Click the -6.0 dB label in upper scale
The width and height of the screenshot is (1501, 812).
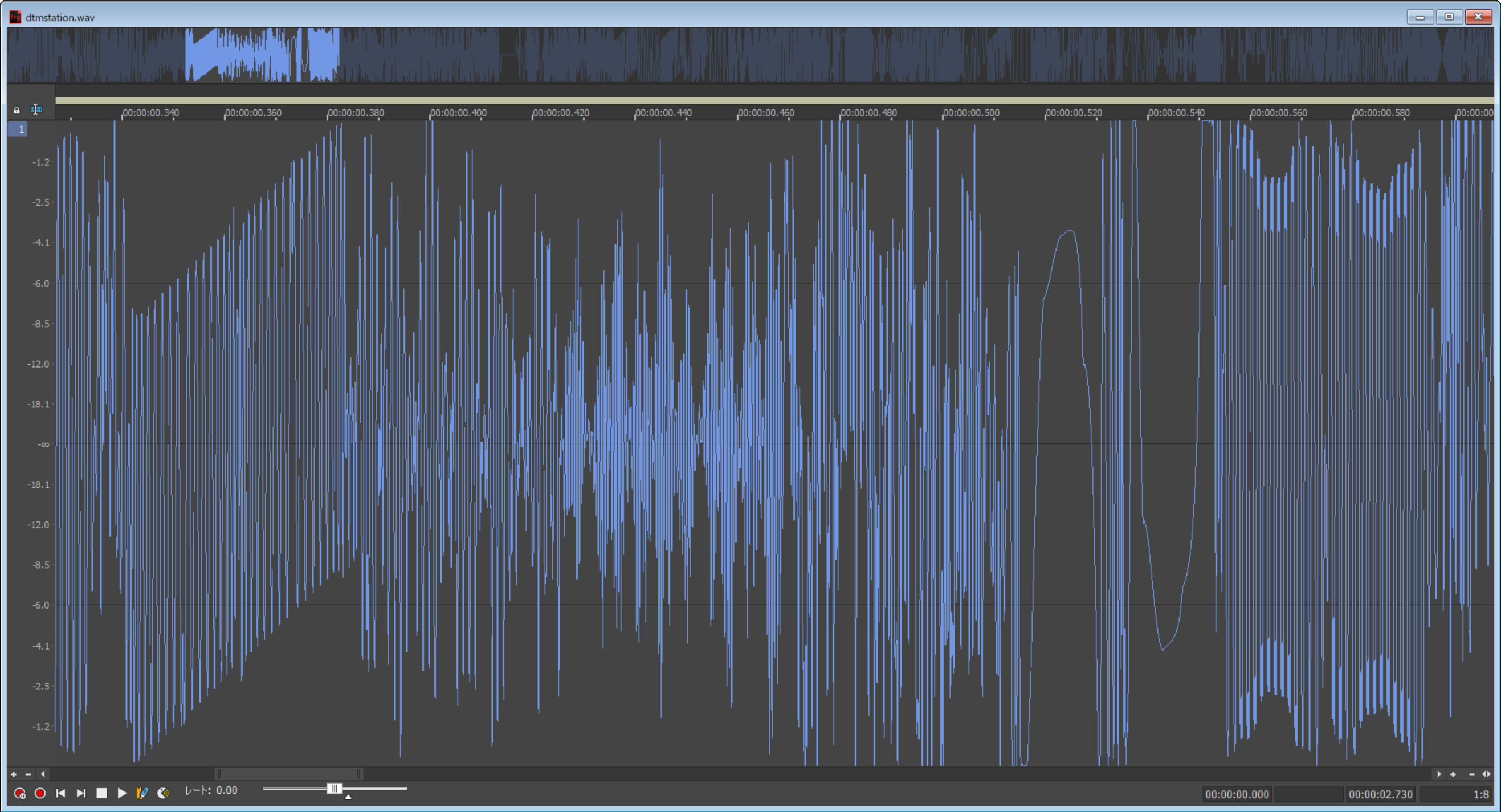(40, 284)
